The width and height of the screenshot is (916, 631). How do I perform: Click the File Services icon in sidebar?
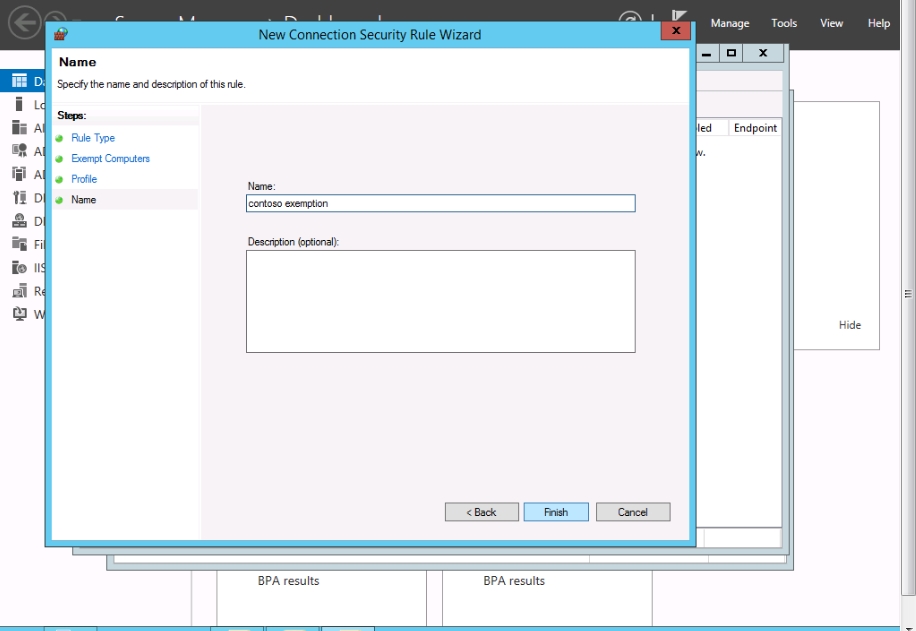tap(19, 244)
